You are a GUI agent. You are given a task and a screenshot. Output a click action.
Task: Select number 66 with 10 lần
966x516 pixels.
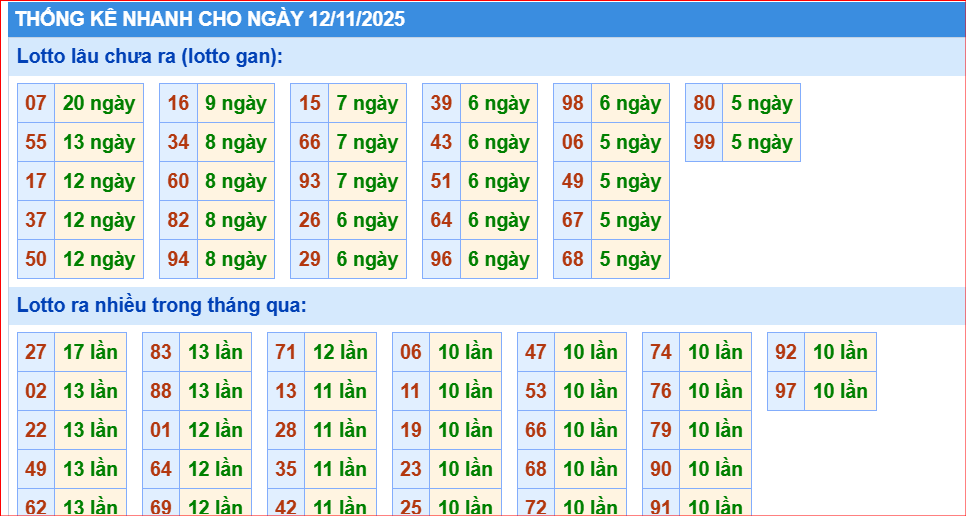[536, 430]
